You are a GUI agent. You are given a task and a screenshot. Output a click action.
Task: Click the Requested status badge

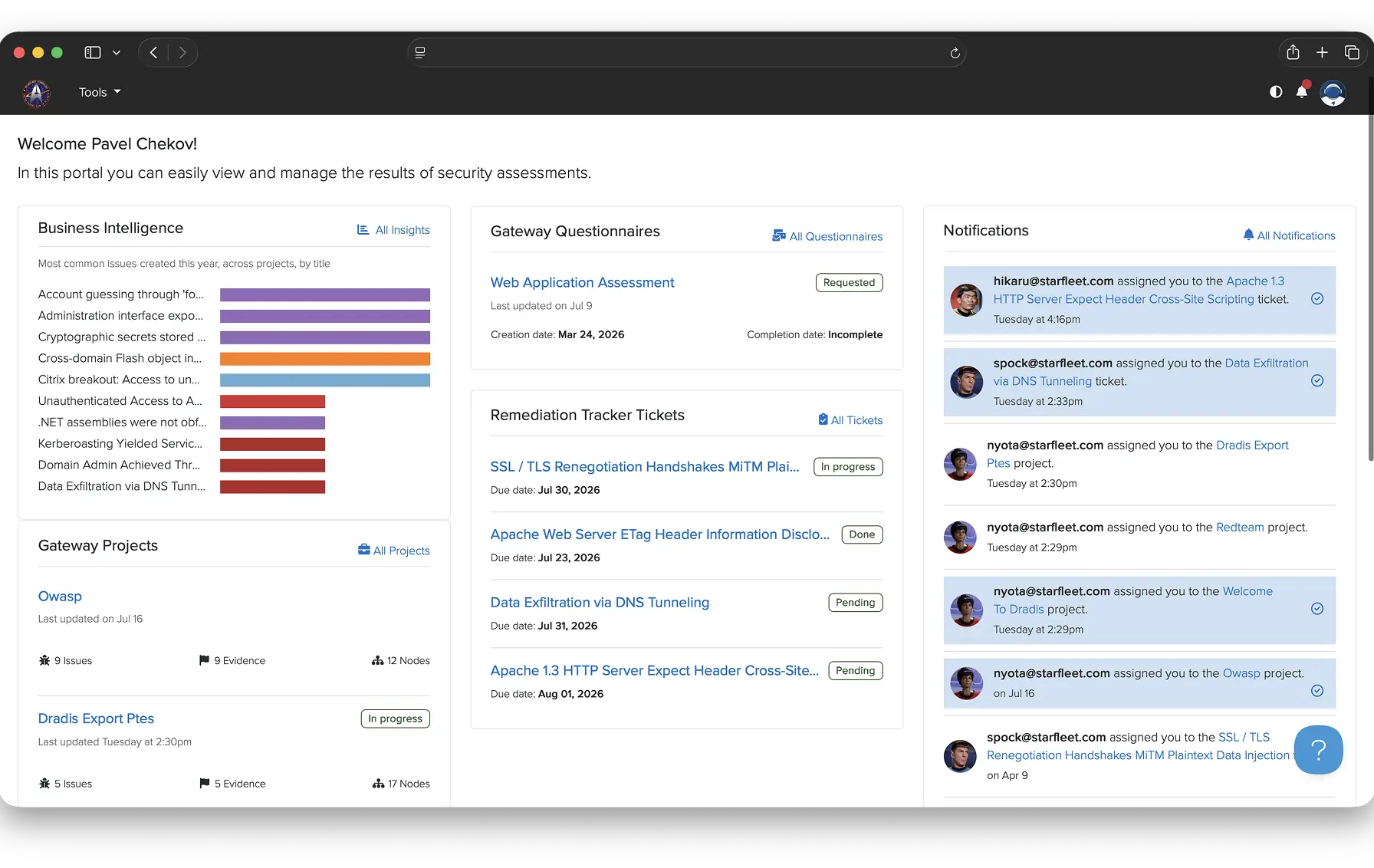849,283
